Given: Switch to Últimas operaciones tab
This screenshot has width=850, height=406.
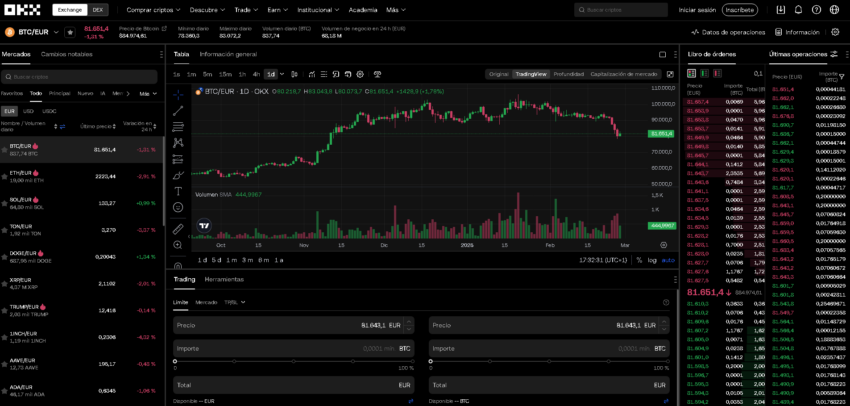Looking at the screenshot, I should point(798,54).
